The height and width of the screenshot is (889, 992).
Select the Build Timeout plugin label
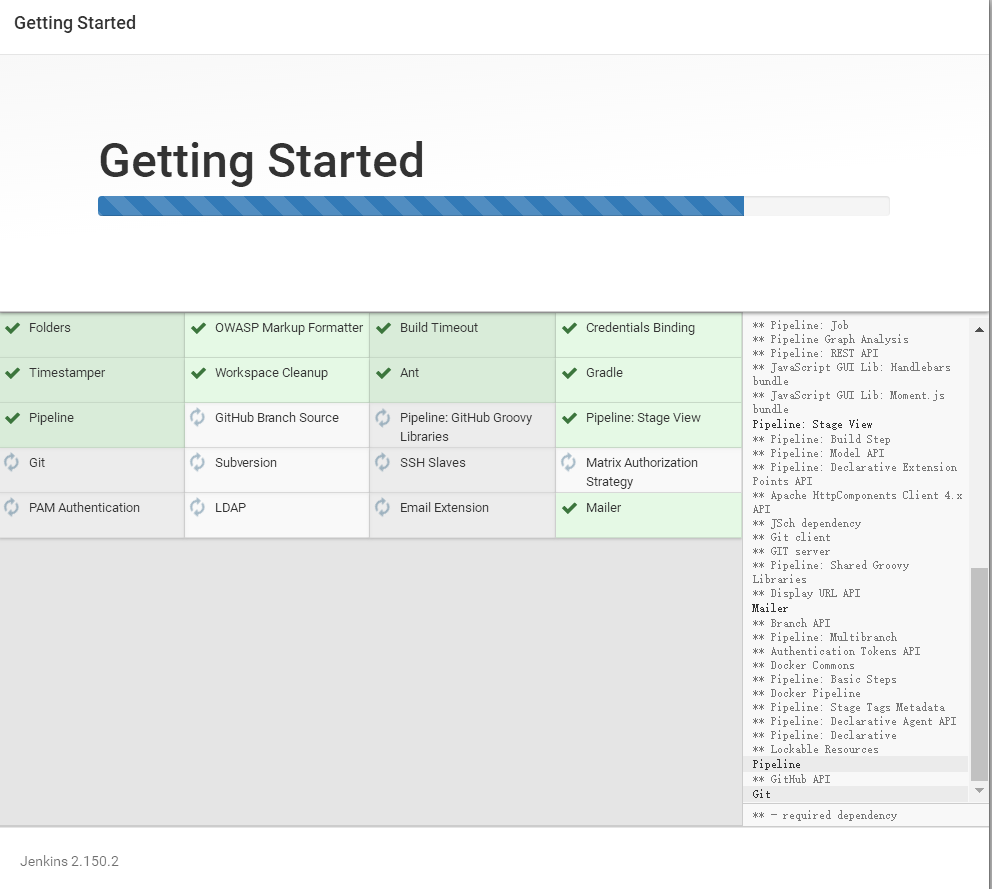(x=439, y=328)
